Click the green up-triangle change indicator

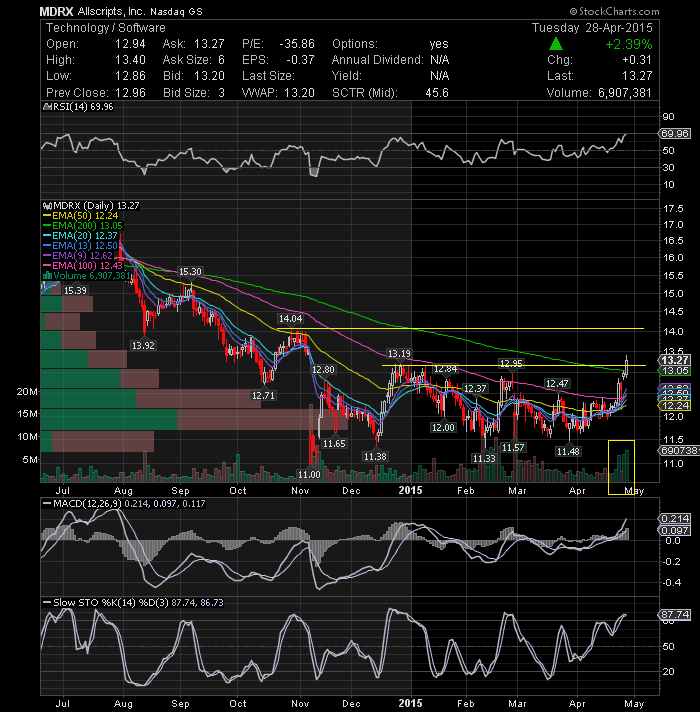click(x=556, y=44)
